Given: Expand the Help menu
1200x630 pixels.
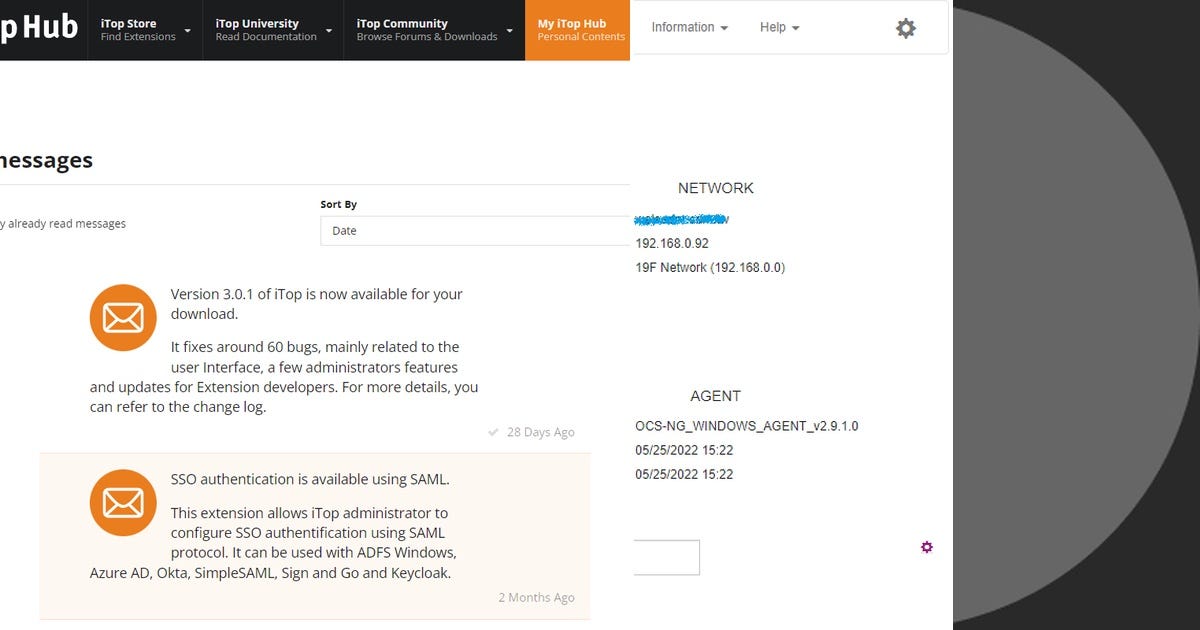Looking at the screenshot, I should pos(778,28).
